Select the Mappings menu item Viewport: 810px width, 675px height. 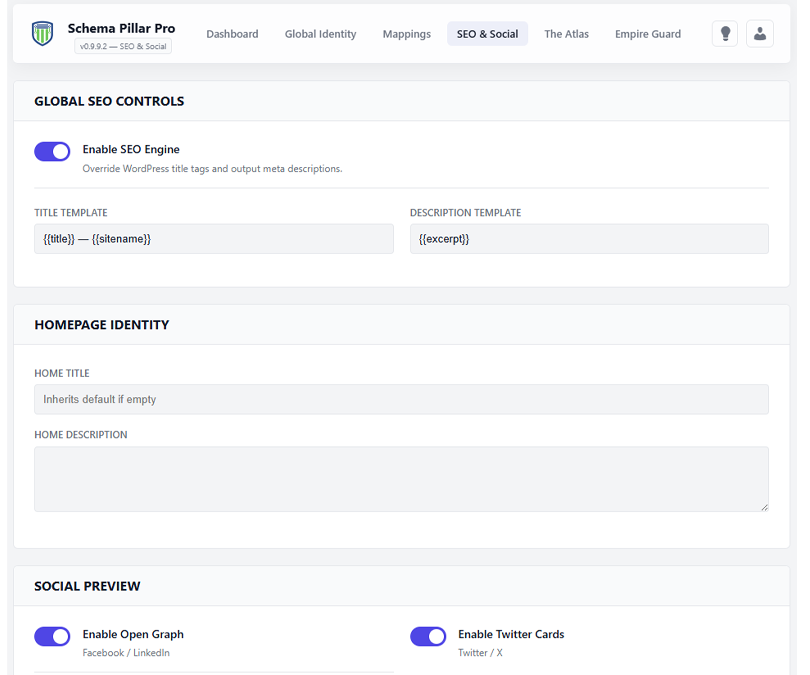pyautogui.click(x=406, y=33)
